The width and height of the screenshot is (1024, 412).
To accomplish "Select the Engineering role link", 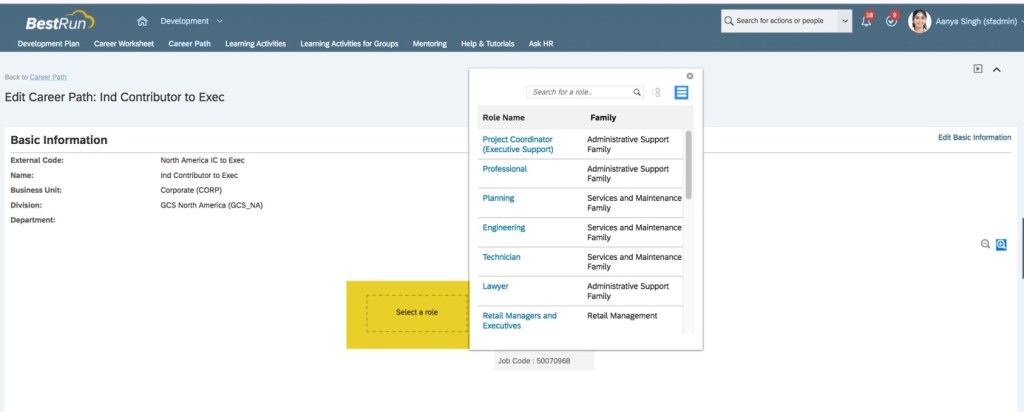I will (x=503, y=228).
